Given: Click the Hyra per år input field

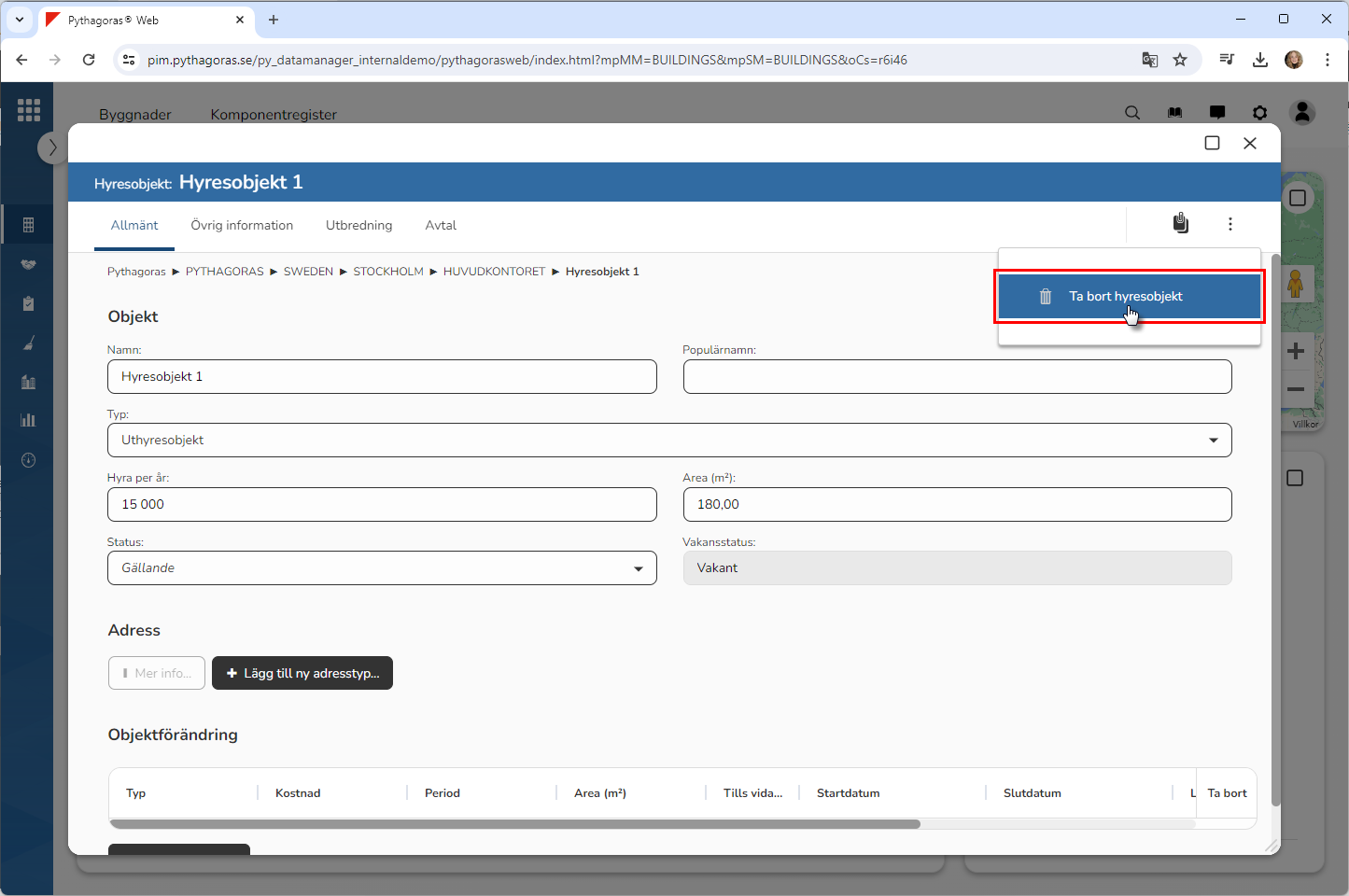Looking at the screenshot, I should pos(382,505).
